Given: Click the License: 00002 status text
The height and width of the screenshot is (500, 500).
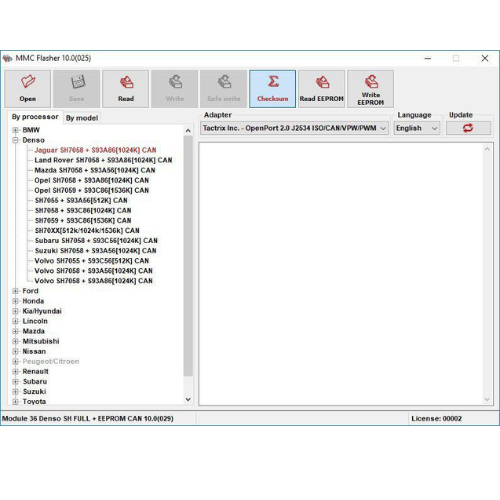Looking at the screenshot, I should [x=437, y=419].
